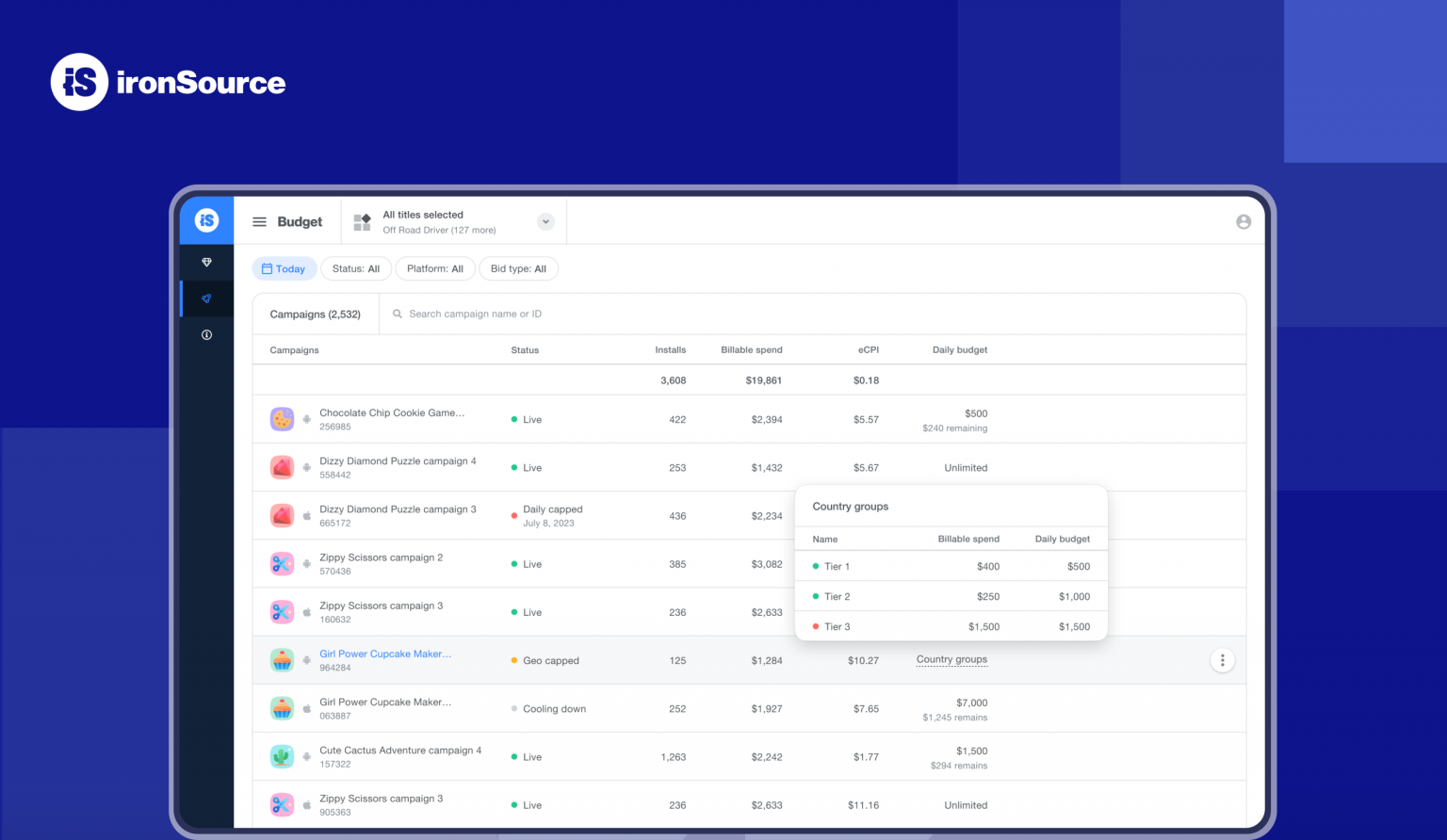The width and height of the screenshot is (1447, 840).
Task: Expand the All titles selected chevron
Action: [545, 220]
